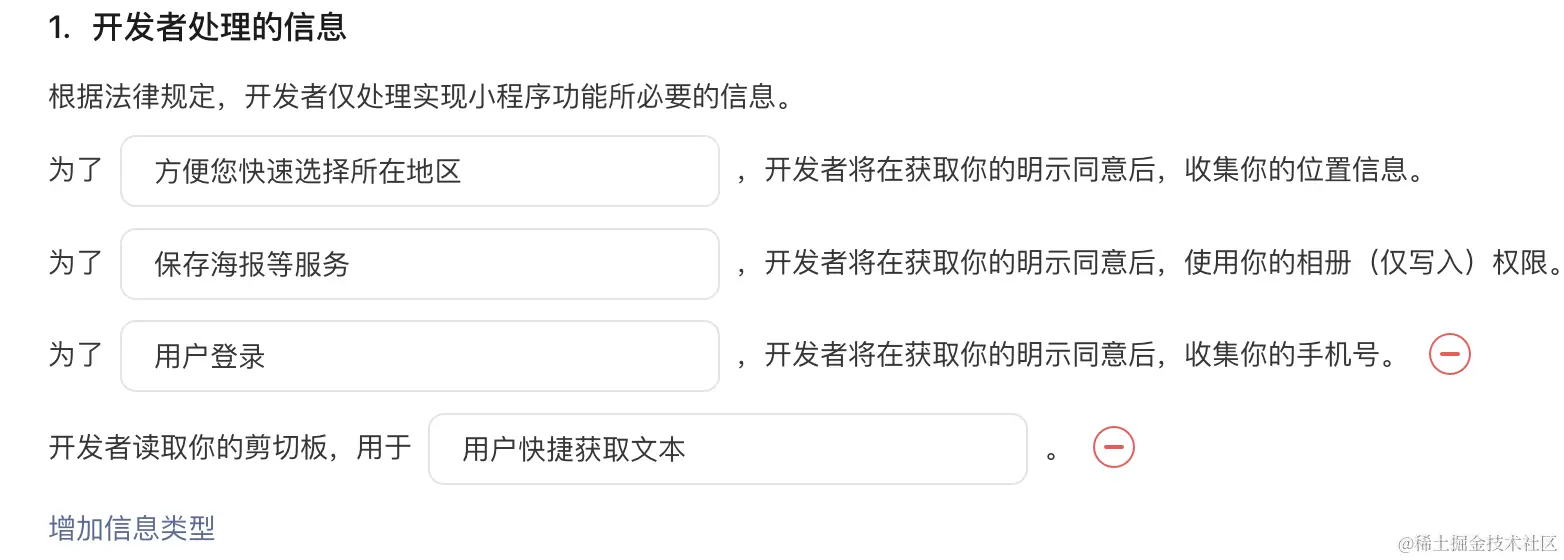Focus the 保存海报等服务 input field
The image size is (1564, 560).
click(x=420, y=264)
